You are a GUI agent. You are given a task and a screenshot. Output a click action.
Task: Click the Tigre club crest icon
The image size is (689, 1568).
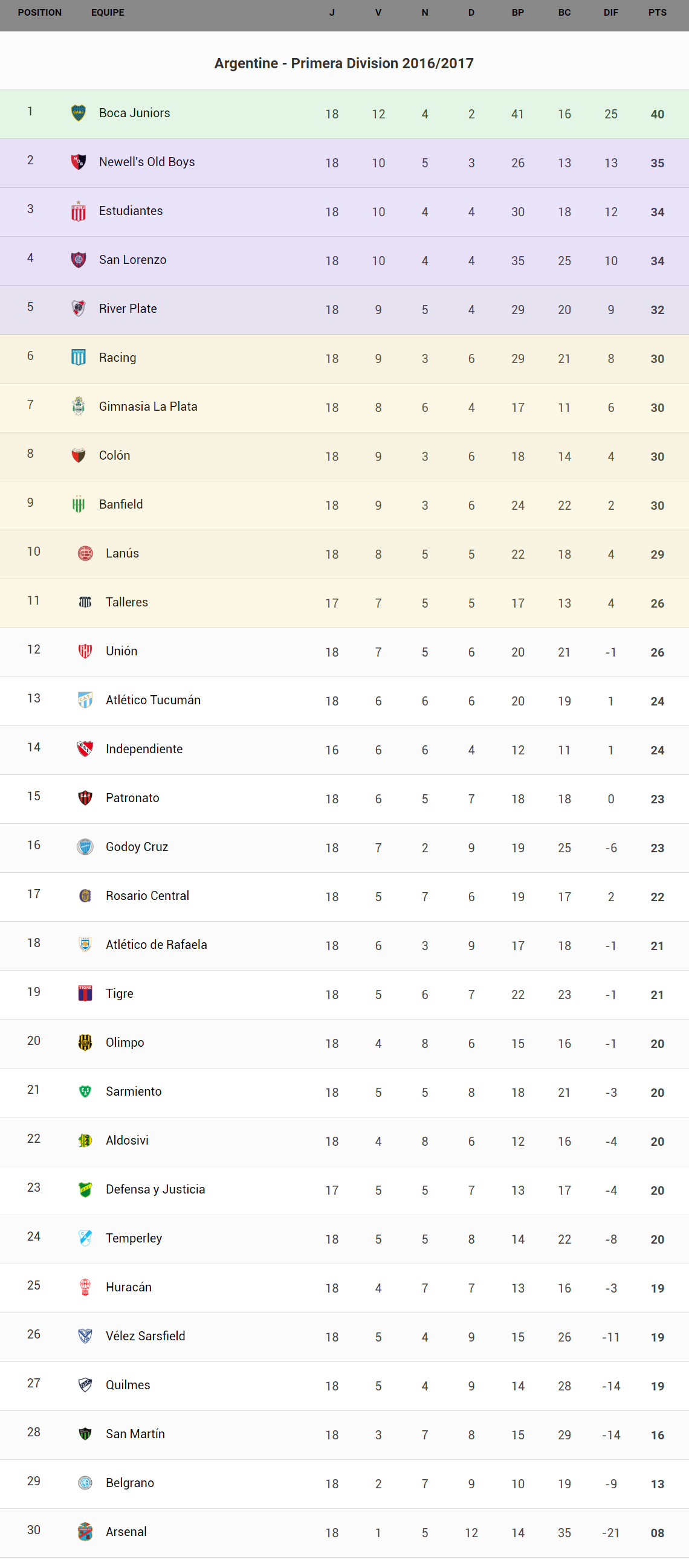pyautogui.click(x=85, y=994)
